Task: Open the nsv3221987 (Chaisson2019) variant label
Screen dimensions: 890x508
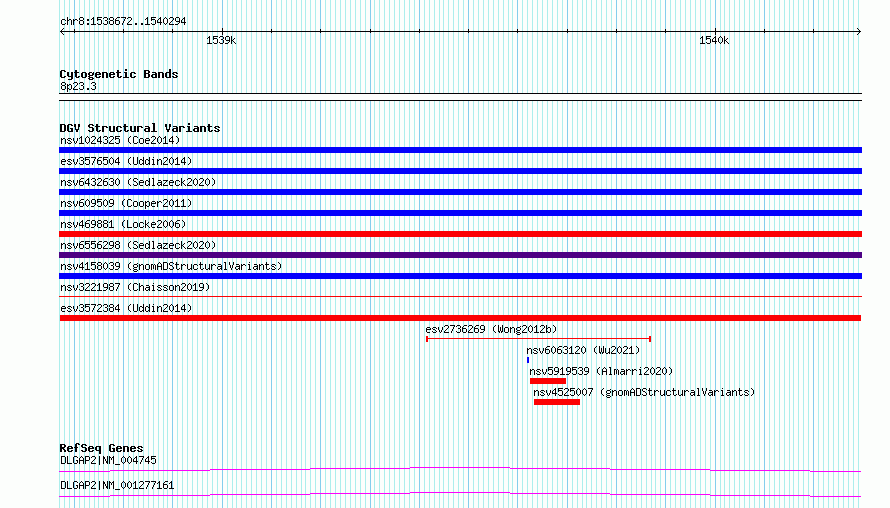Action: pos(135,287)
